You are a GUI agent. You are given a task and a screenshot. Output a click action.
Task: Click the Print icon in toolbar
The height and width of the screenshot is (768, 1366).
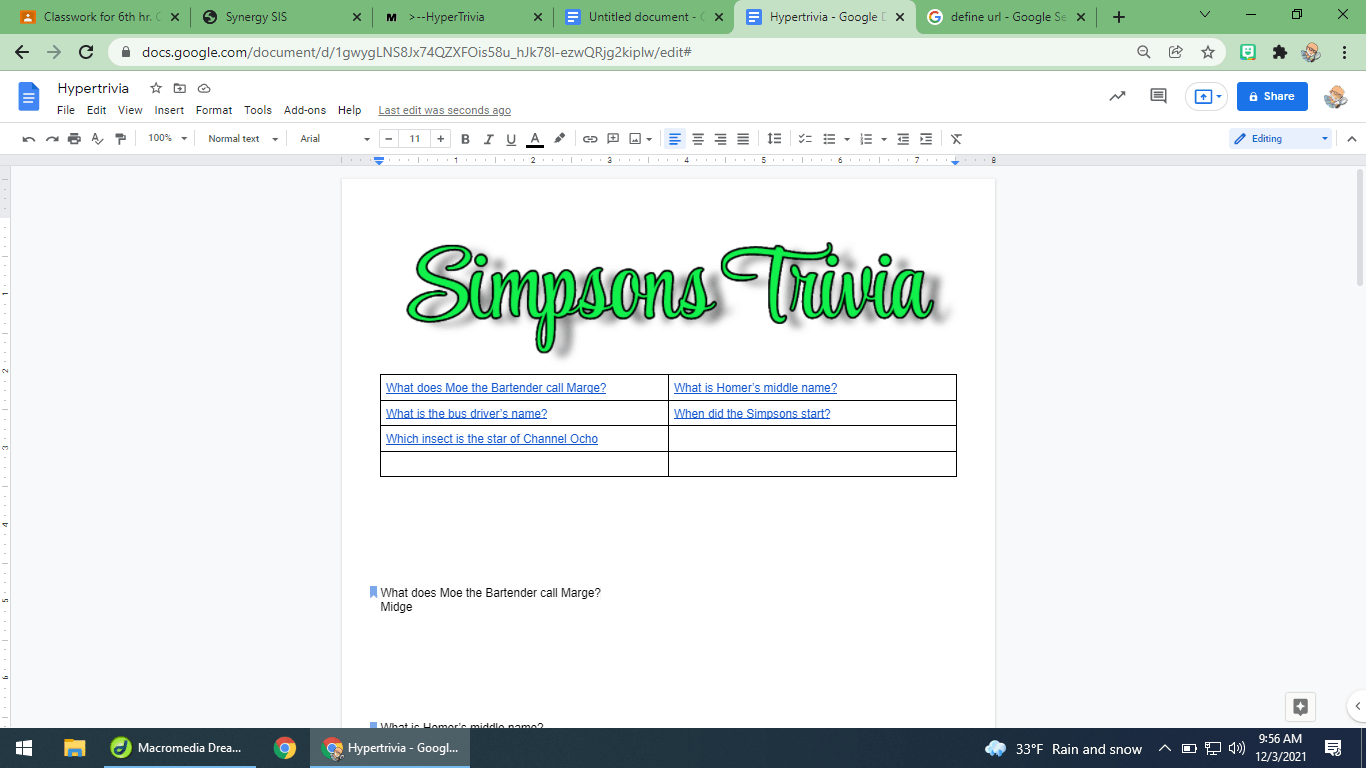[74, 139]
